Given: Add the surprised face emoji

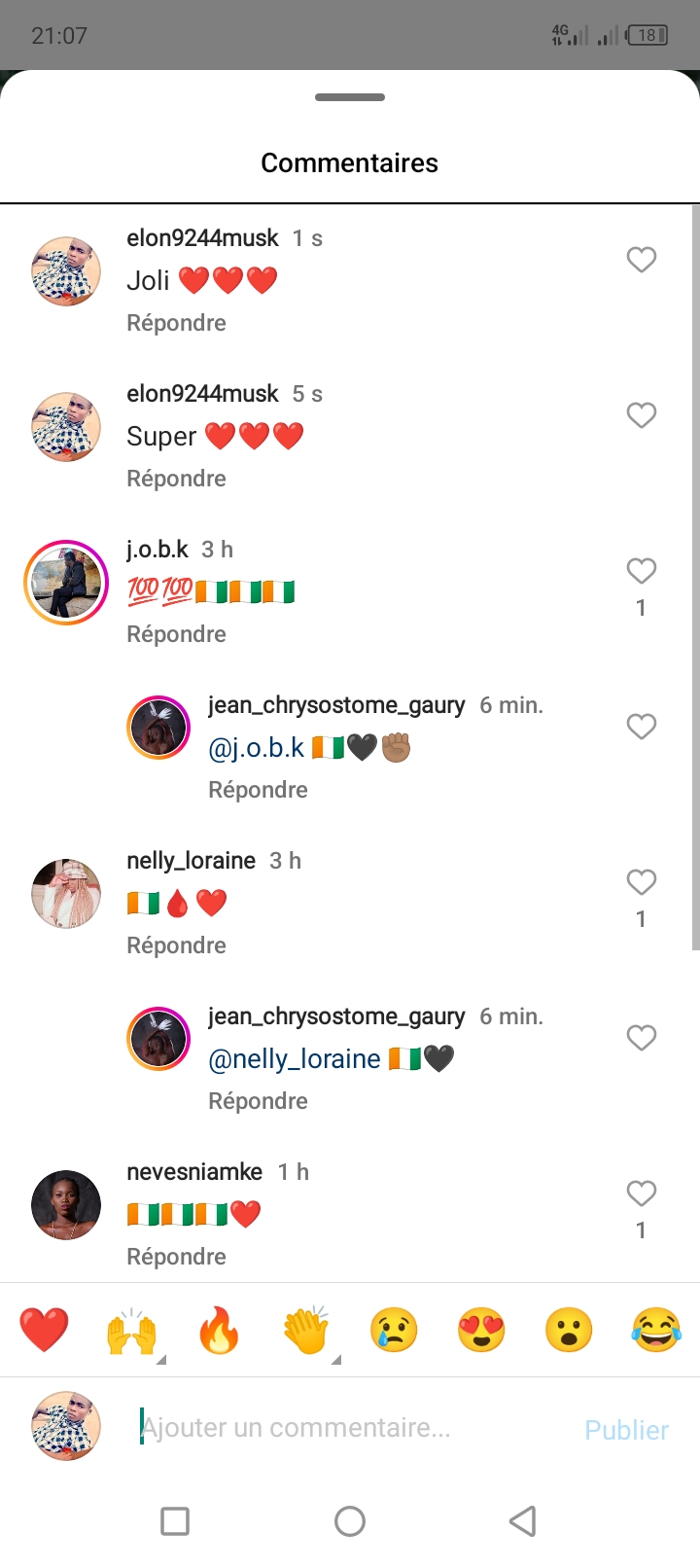Looking at the screenshot, I should pos(569,1330).
